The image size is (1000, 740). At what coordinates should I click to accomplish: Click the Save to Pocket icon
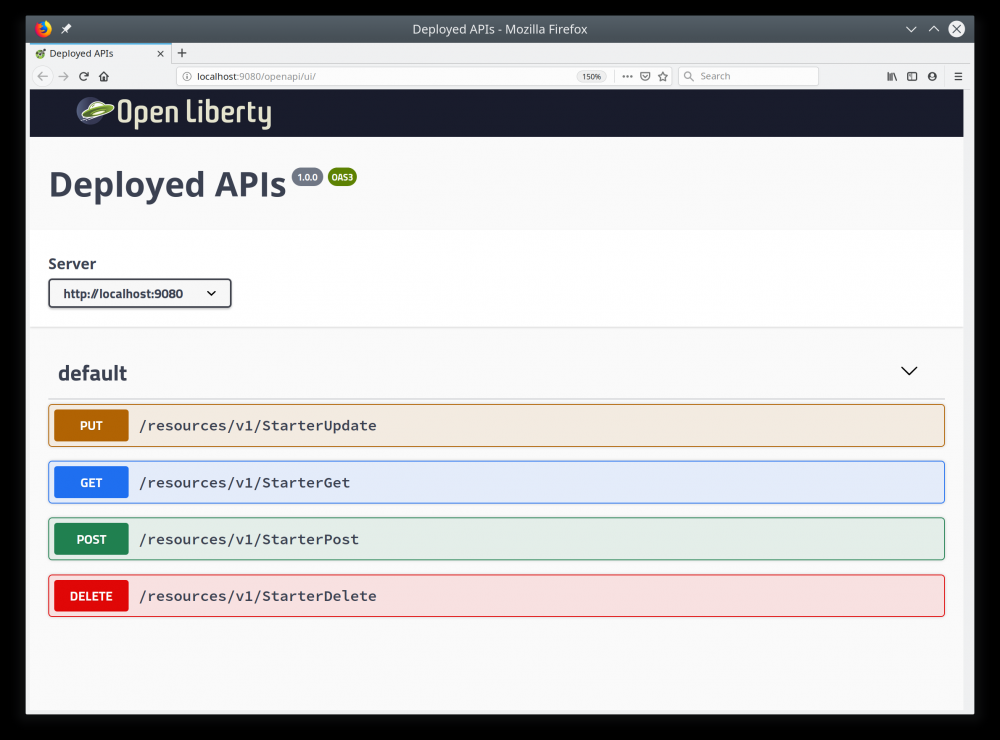645,76
